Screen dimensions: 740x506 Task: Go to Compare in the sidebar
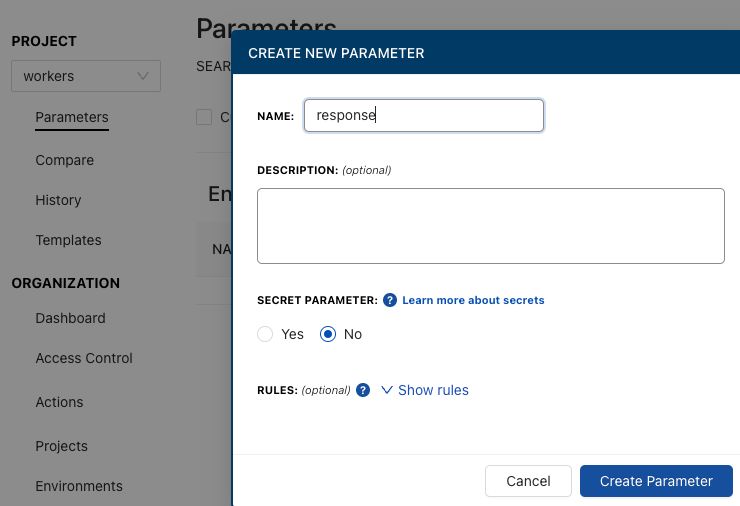pos(65,160)
